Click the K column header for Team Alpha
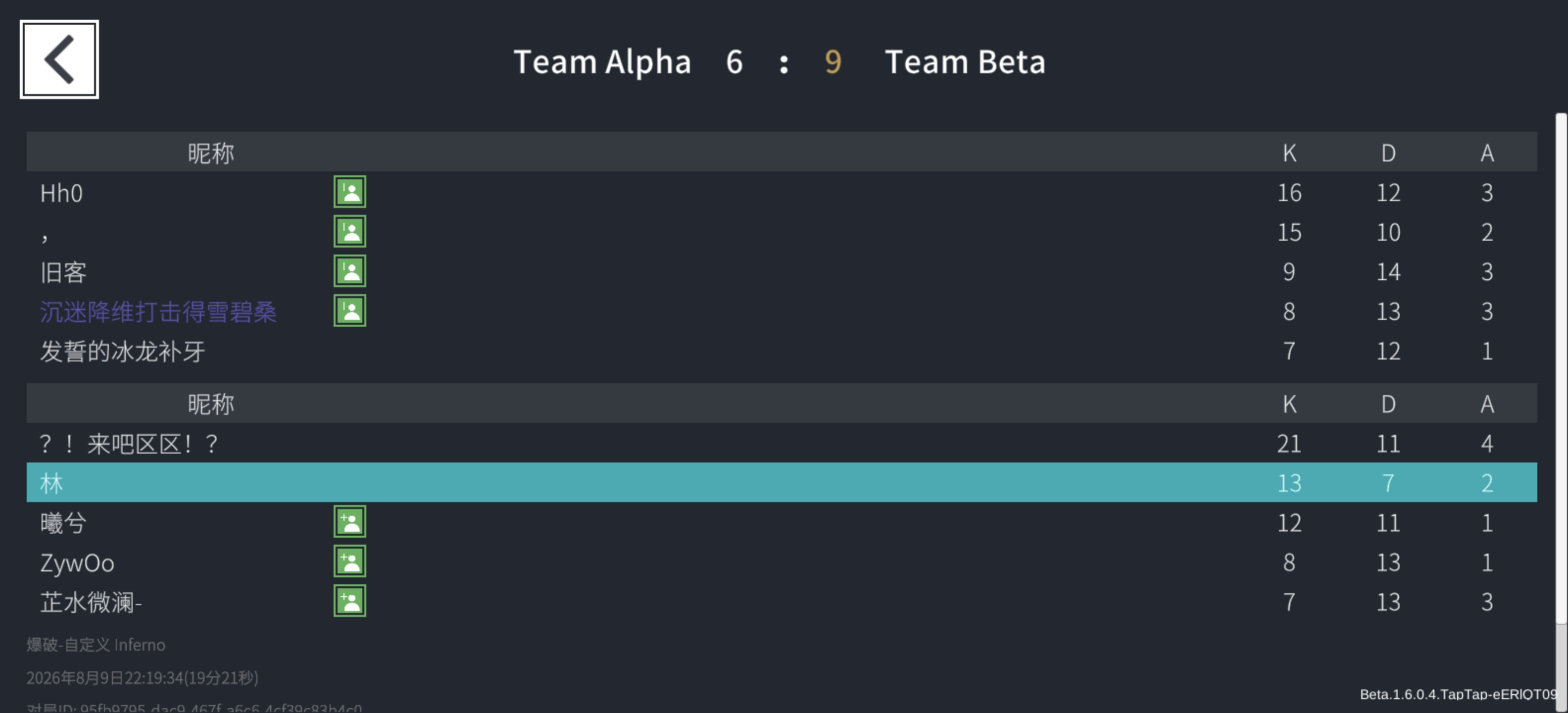 tap(1289, 153)
